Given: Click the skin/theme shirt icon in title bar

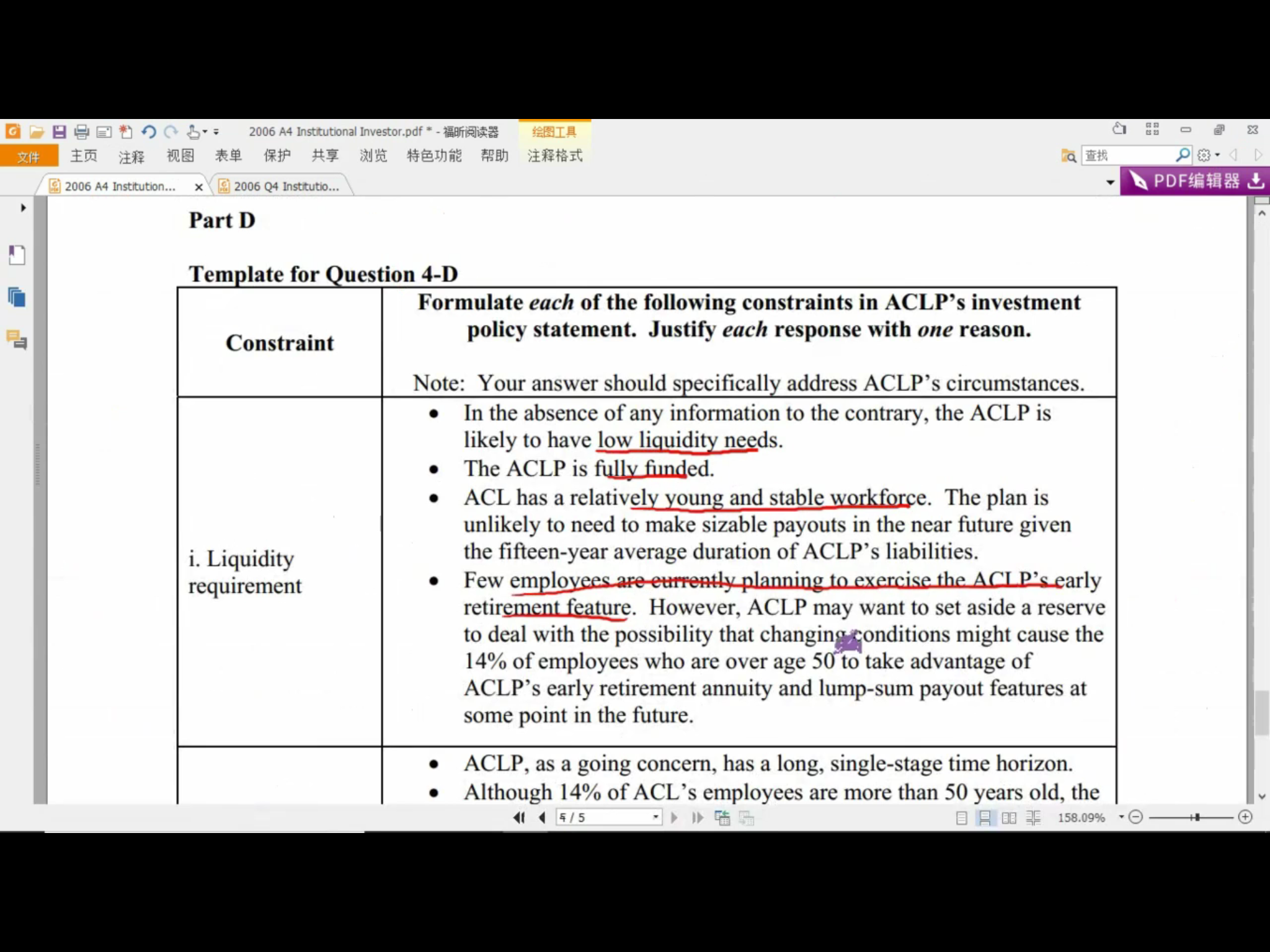Looking at the screenshot, I should pos(1119,129).
